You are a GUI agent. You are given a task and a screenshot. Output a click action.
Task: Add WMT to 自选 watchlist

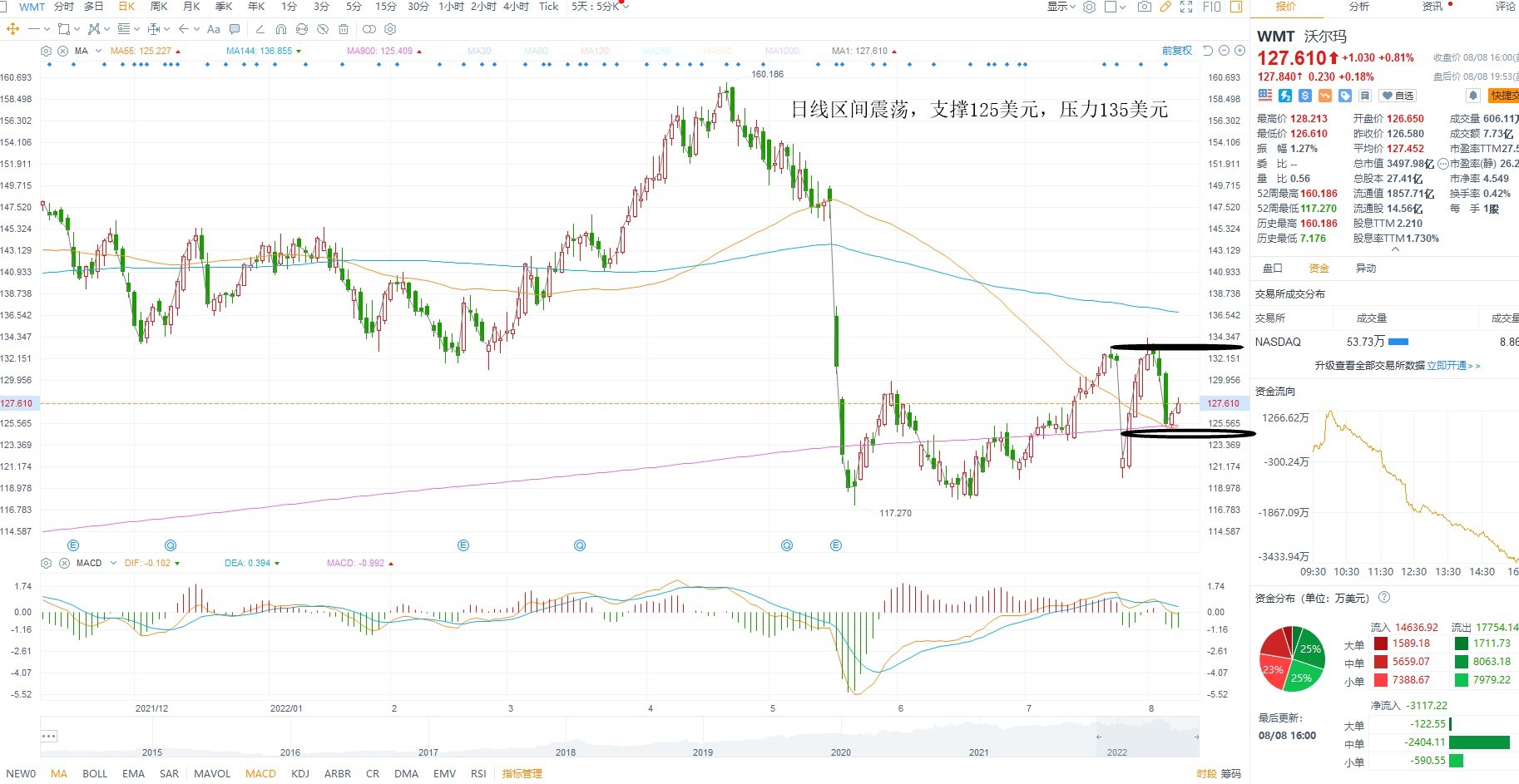[x=1398, y=96]
